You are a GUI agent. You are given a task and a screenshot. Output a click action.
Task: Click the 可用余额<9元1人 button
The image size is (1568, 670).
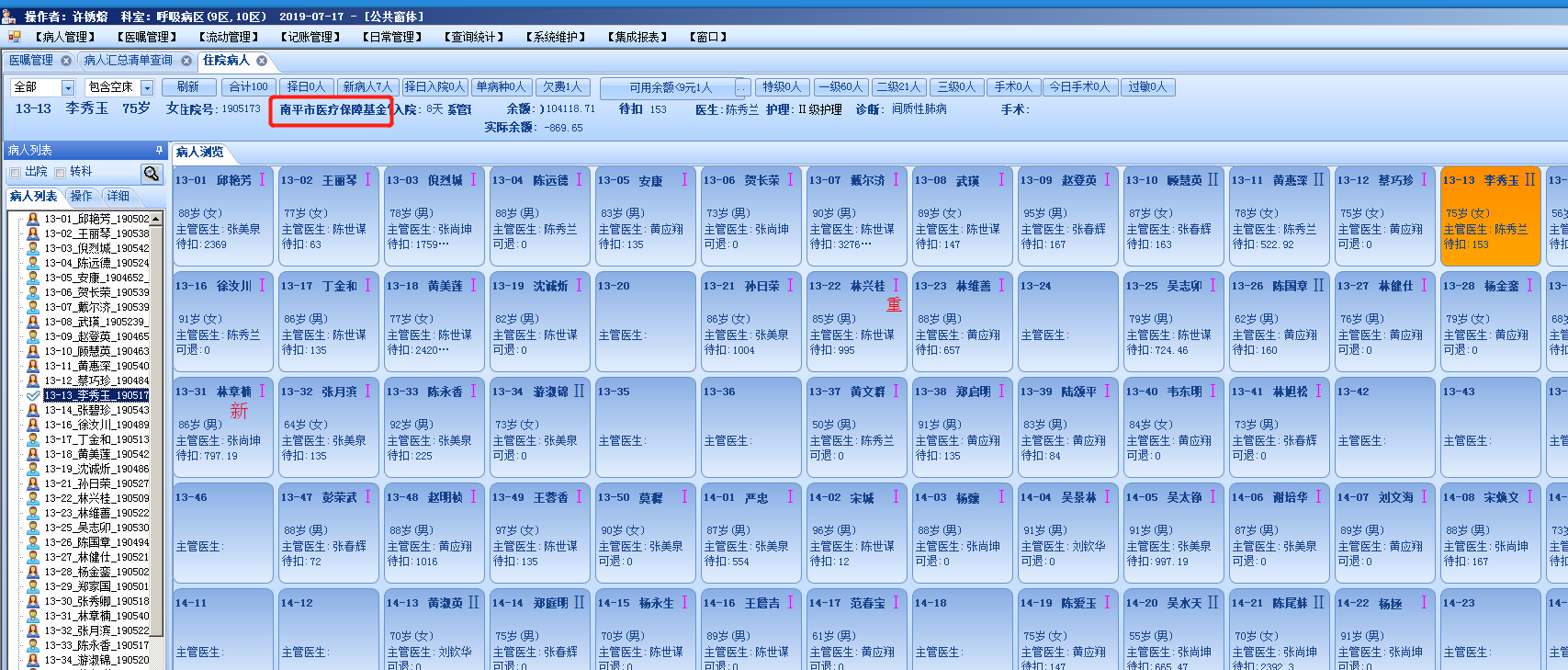pos(670,88)
